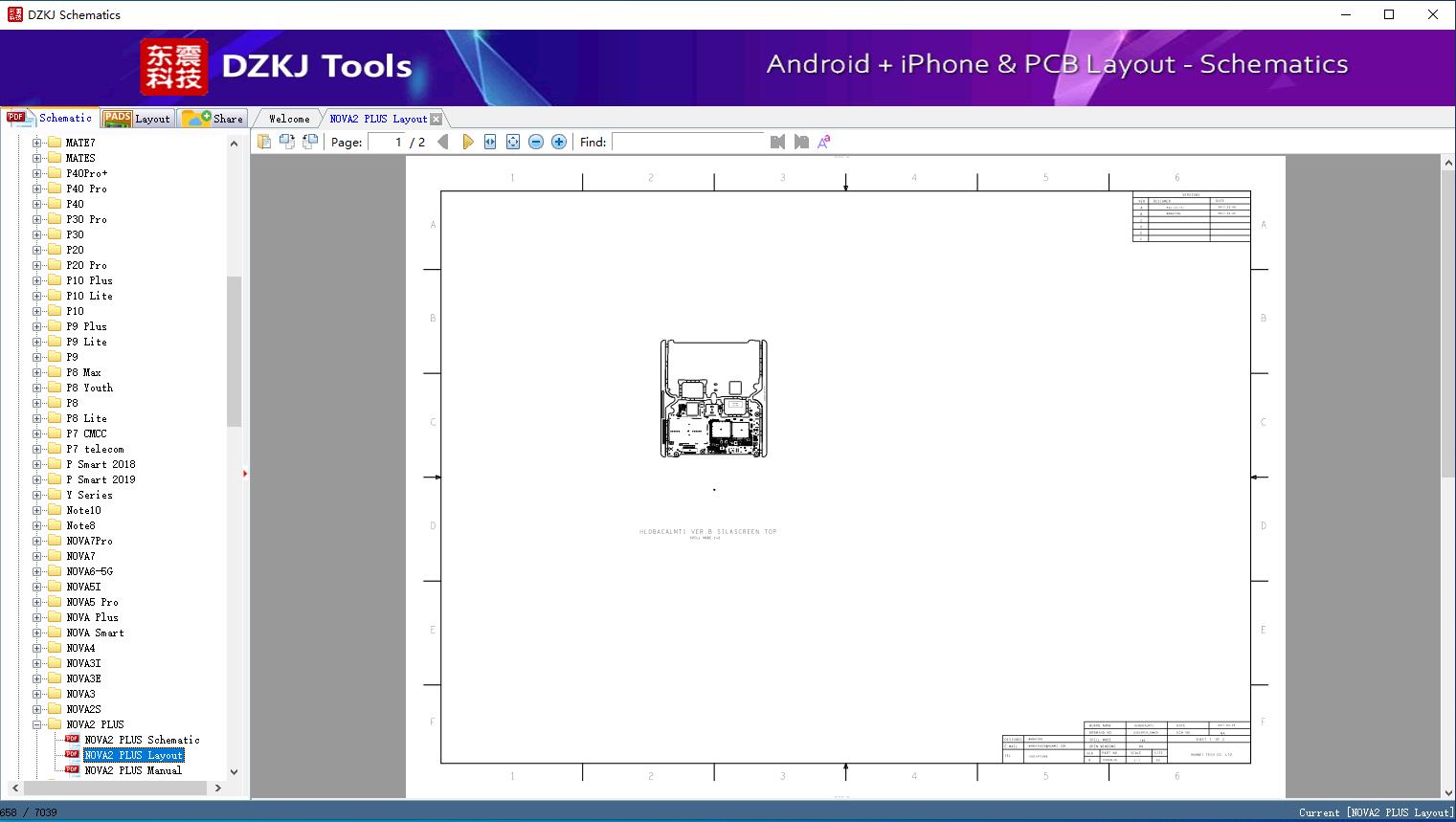Screen dimensions: 1456x822
Task: Zoom out with the minus icon
Action: 536,142
